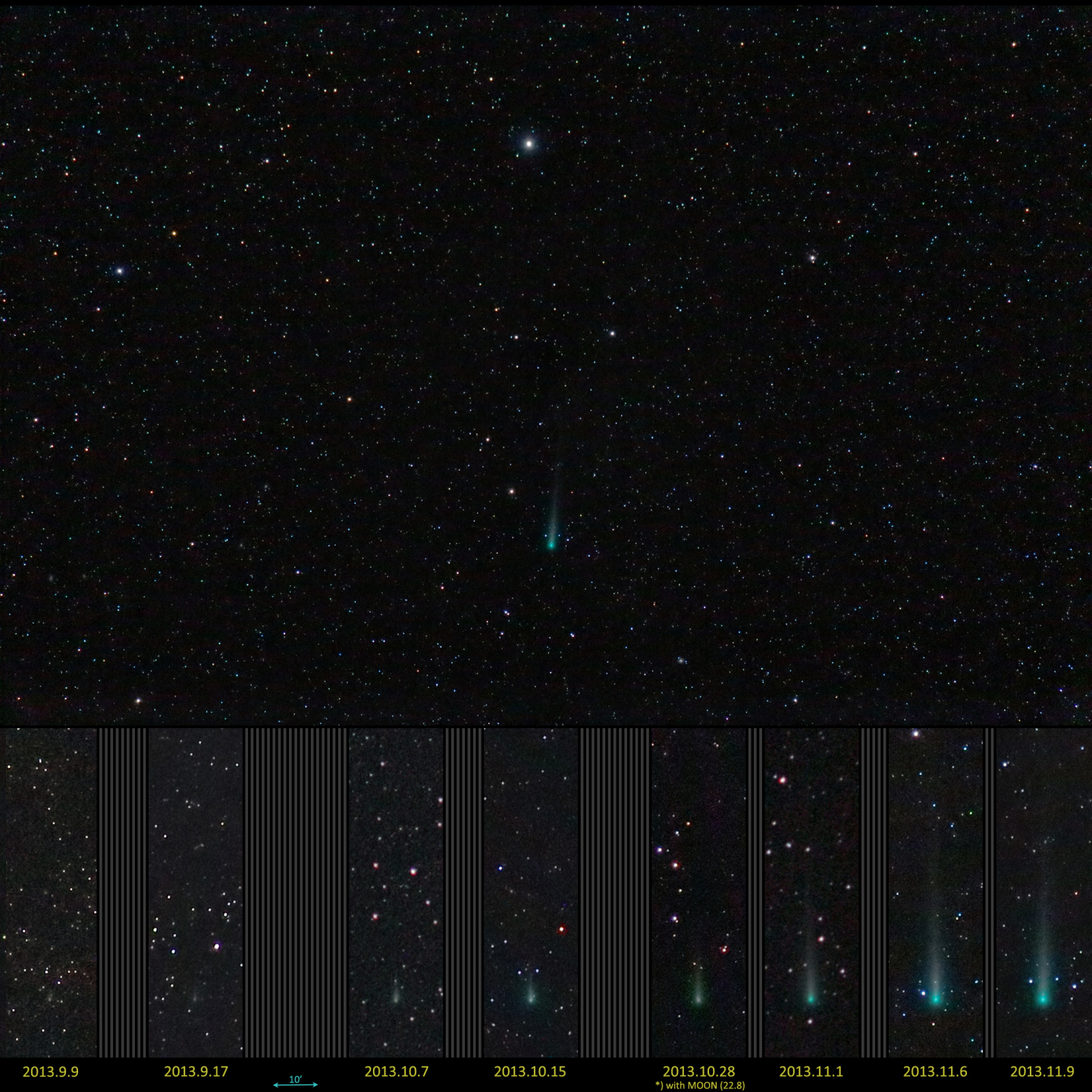Select the comet strip above 2013.10.15
The width and height of the screenshot is (1092, 1092).
531,893
